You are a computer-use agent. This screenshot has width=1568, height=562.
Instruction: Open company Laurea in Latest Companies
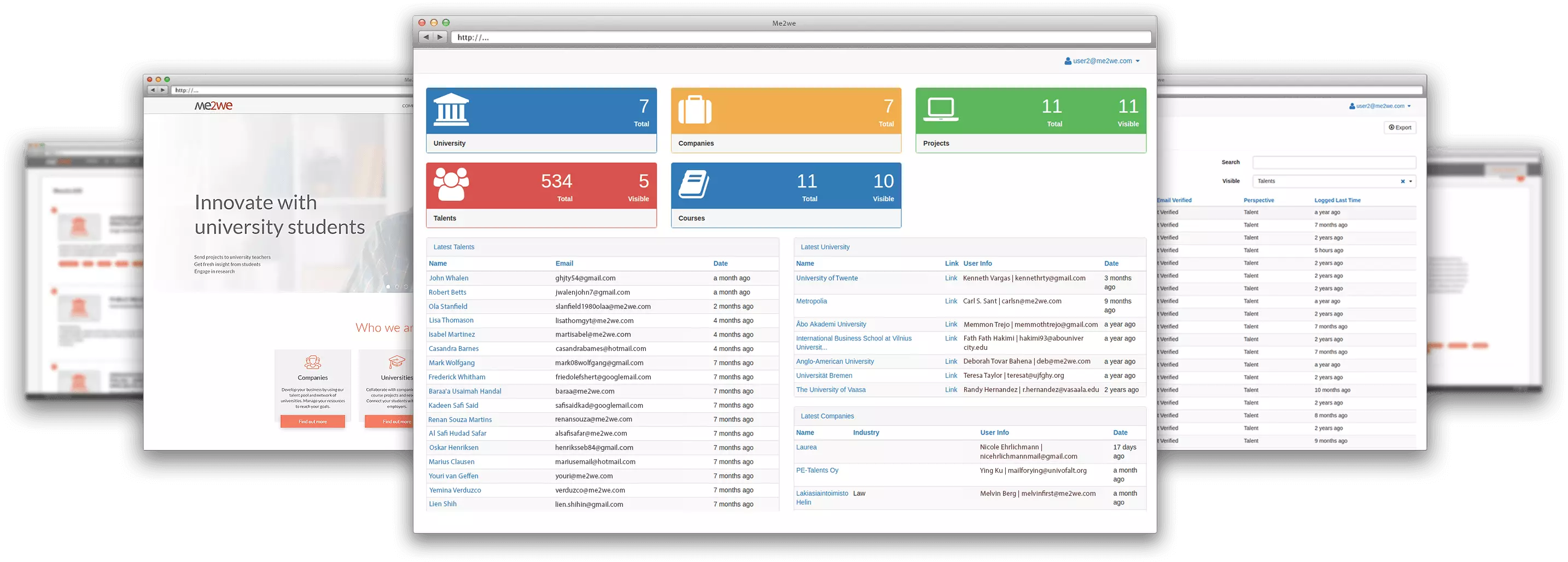807,447
